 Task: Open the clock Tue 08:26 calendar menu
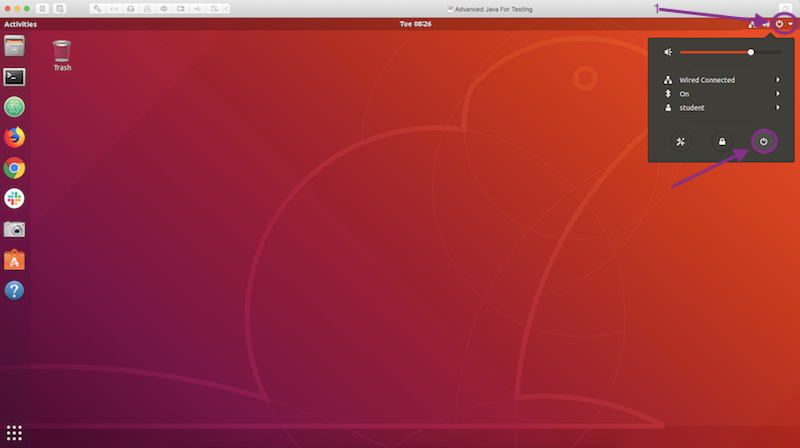click(x=415, y=24)
